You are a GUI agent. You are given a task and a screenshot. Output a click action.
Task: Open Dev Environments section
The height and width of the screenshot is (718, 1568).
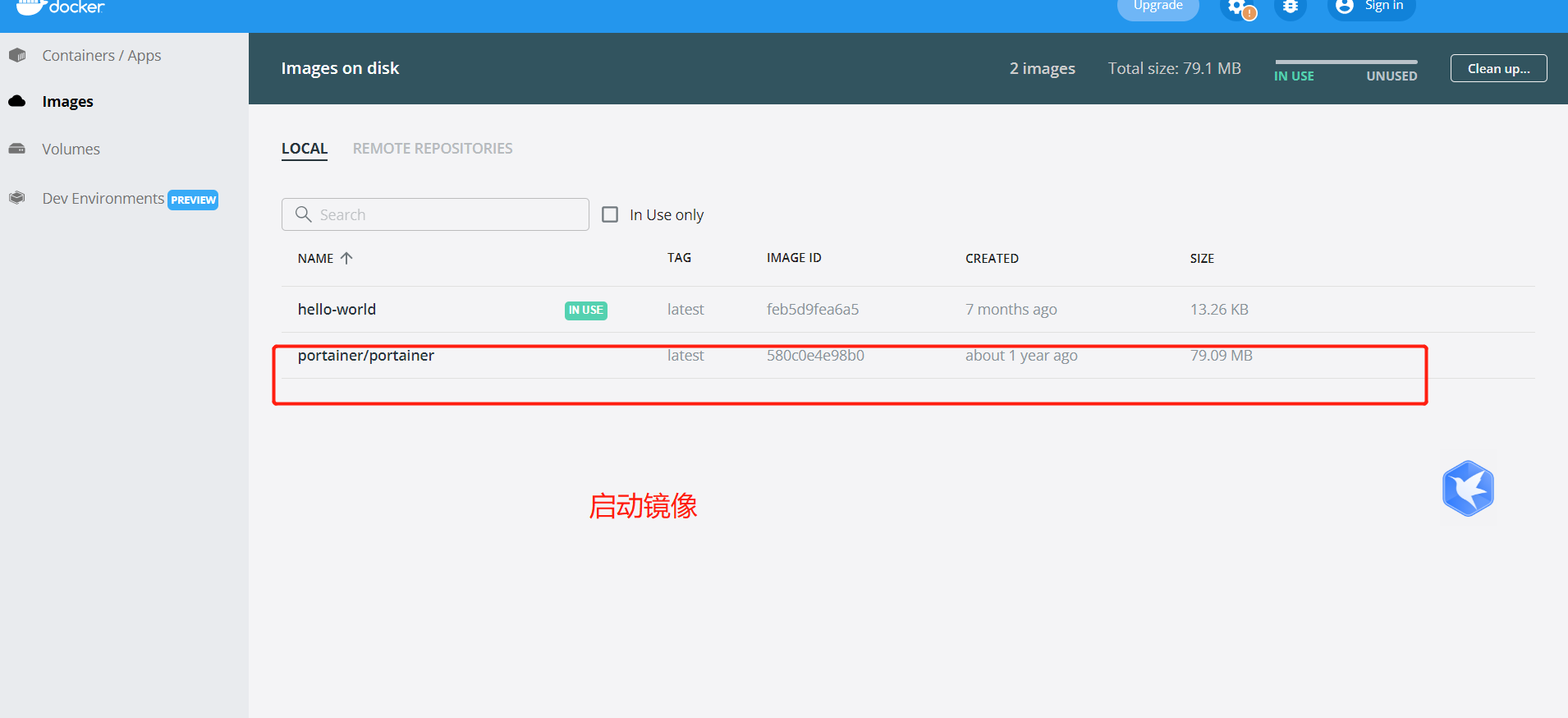coord(103,199)
